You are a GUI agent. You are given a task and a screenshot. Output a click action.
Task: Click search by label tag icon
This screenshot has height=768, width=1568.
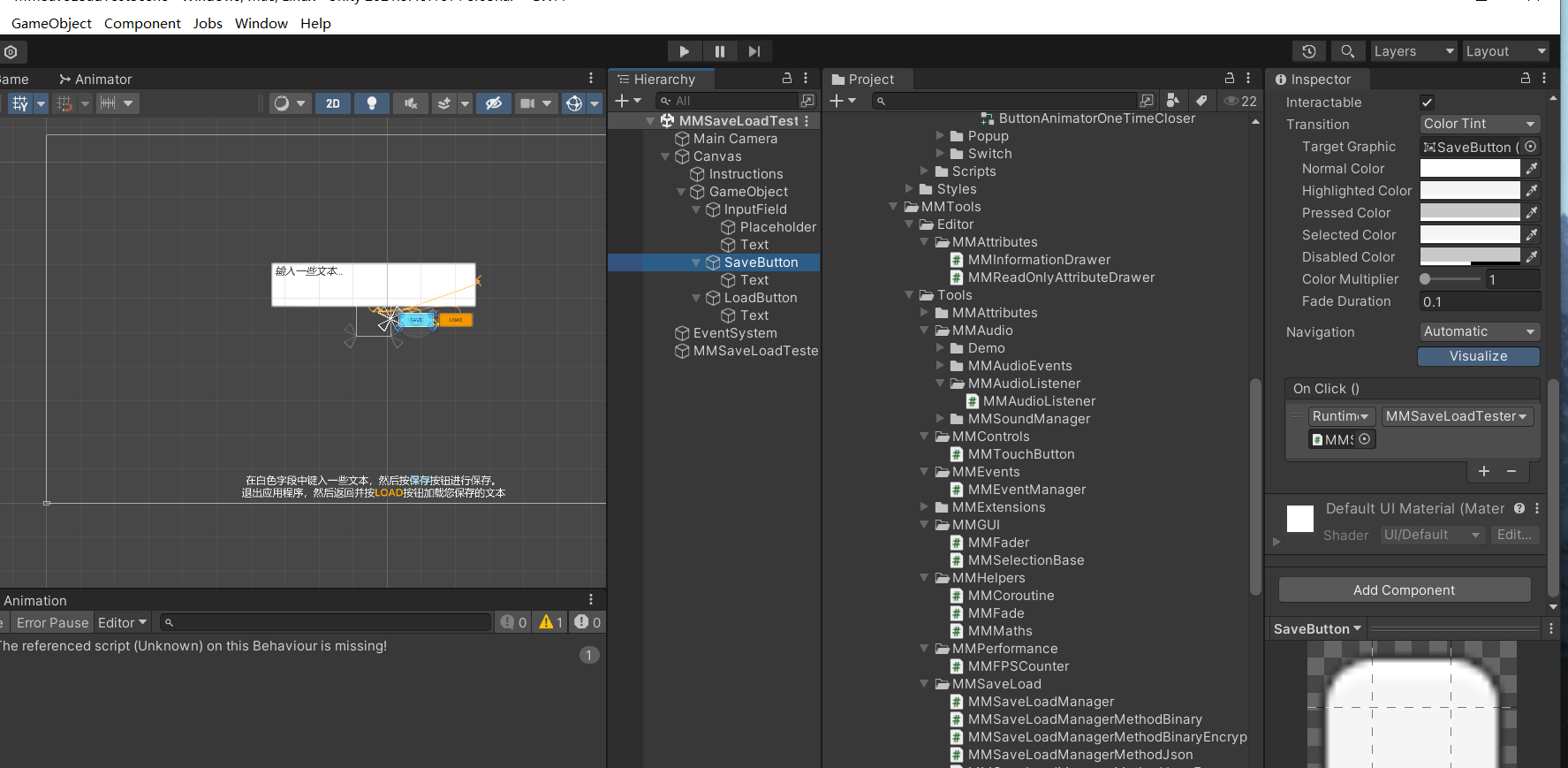[x=1201, y=101]
